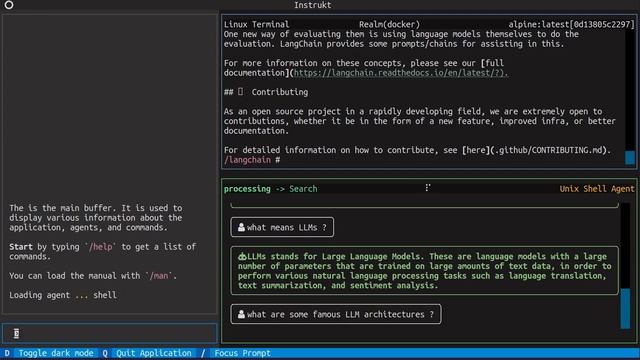Click the 'Linux Terminal' header label

pyautogui.click(x=256, y=24)
